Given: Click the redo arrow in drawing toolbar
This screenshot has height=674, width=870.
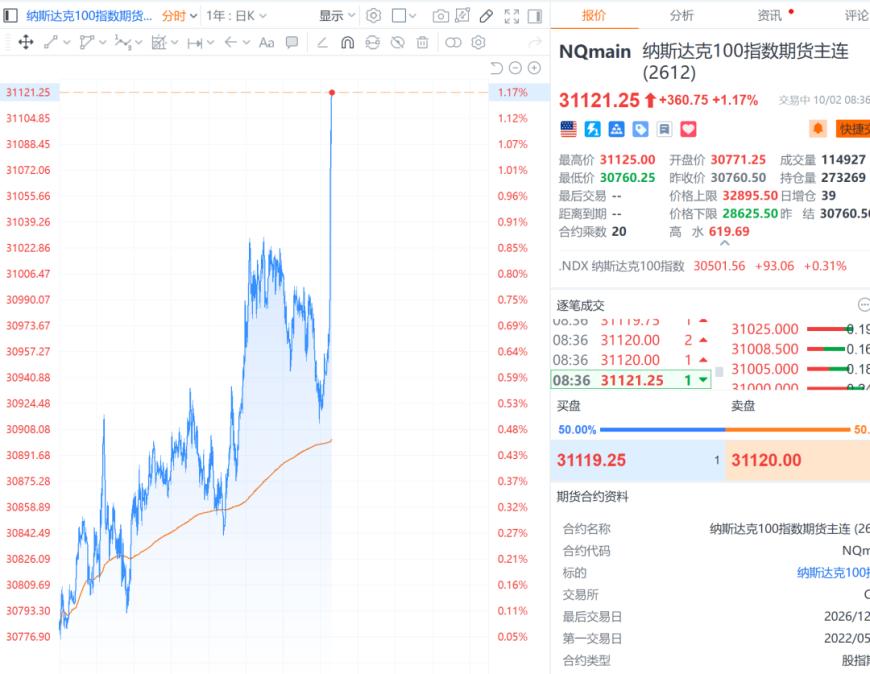Looking at the screenshot, I should 535,42.
